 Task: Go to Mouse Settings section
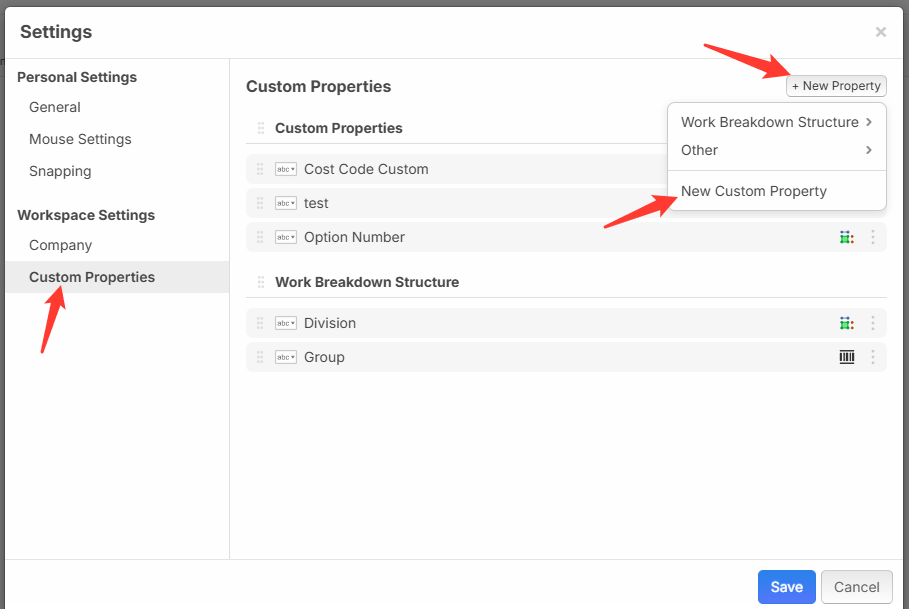coord(80,139)
